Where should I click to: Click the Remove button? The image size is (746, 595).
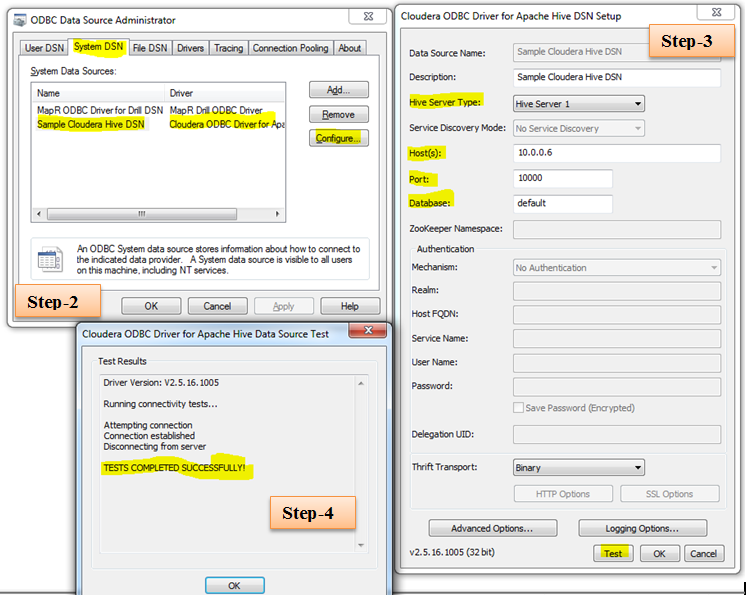click(339, 115)
